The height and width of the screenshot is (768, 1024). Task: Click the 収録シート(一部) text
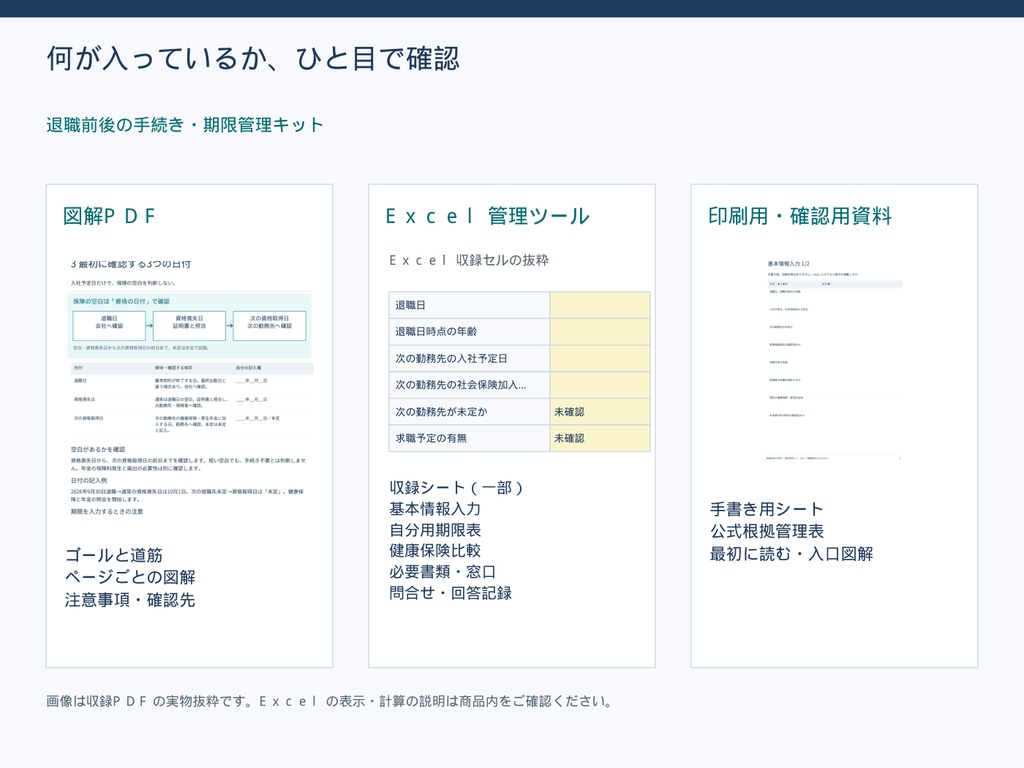click(456, 488)
